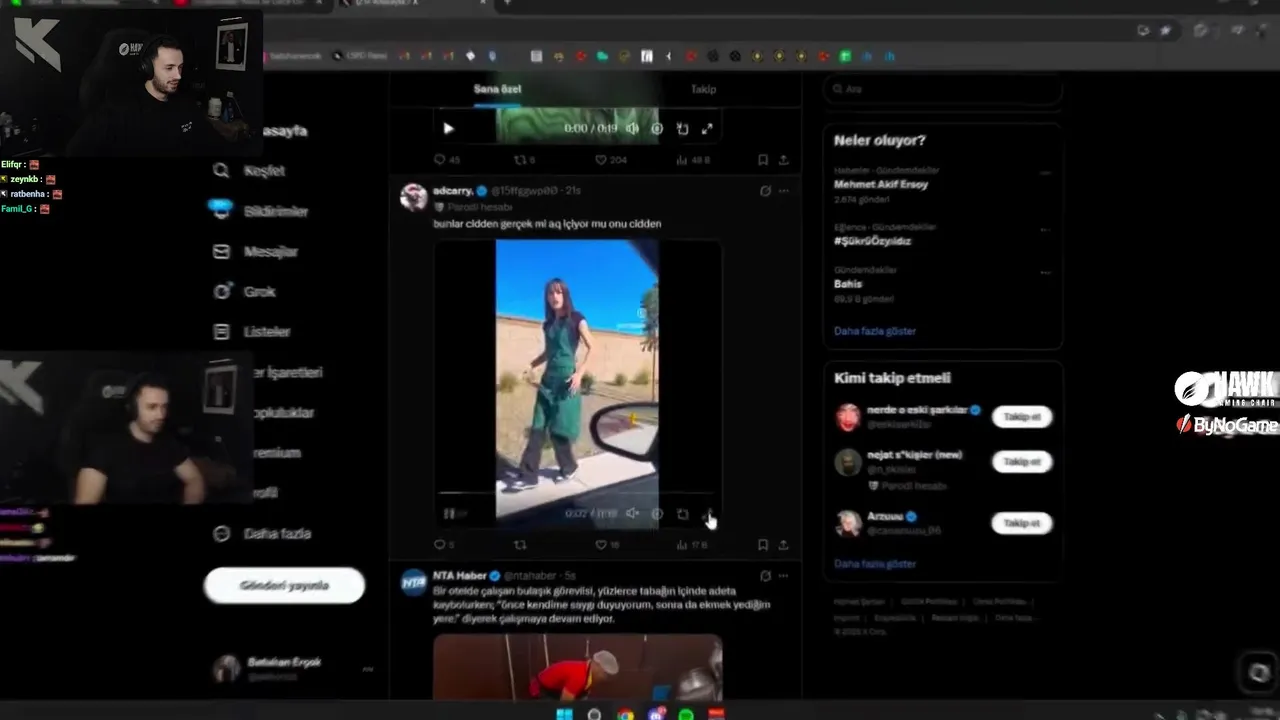Open Spotify from the taskbar
This screenshot has height=720, width=1280.
point(686,714)
